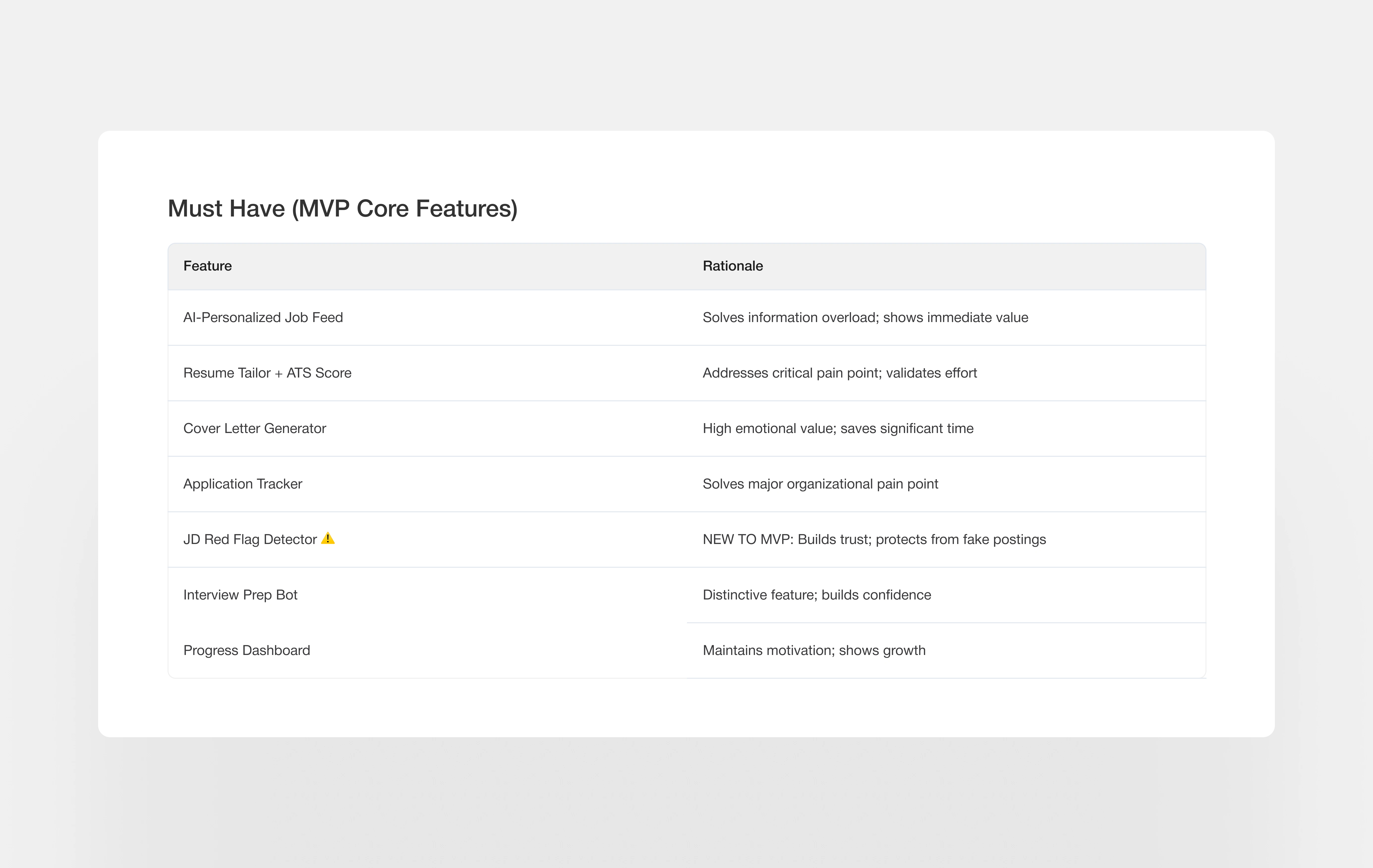Viewport: 1373px width, 868px height.
Task: Select 'Addresses critical pain point' rationale cell
Action: click(x=839, y=373)
